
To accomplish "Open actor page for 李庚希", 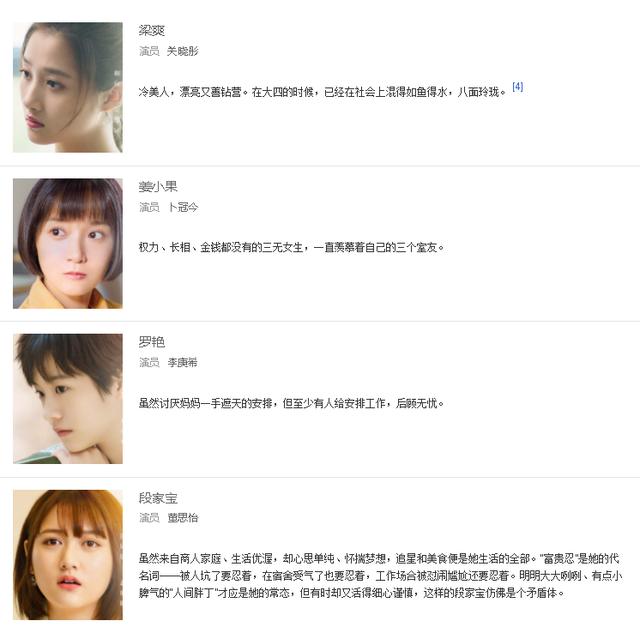I will [182, 362].
